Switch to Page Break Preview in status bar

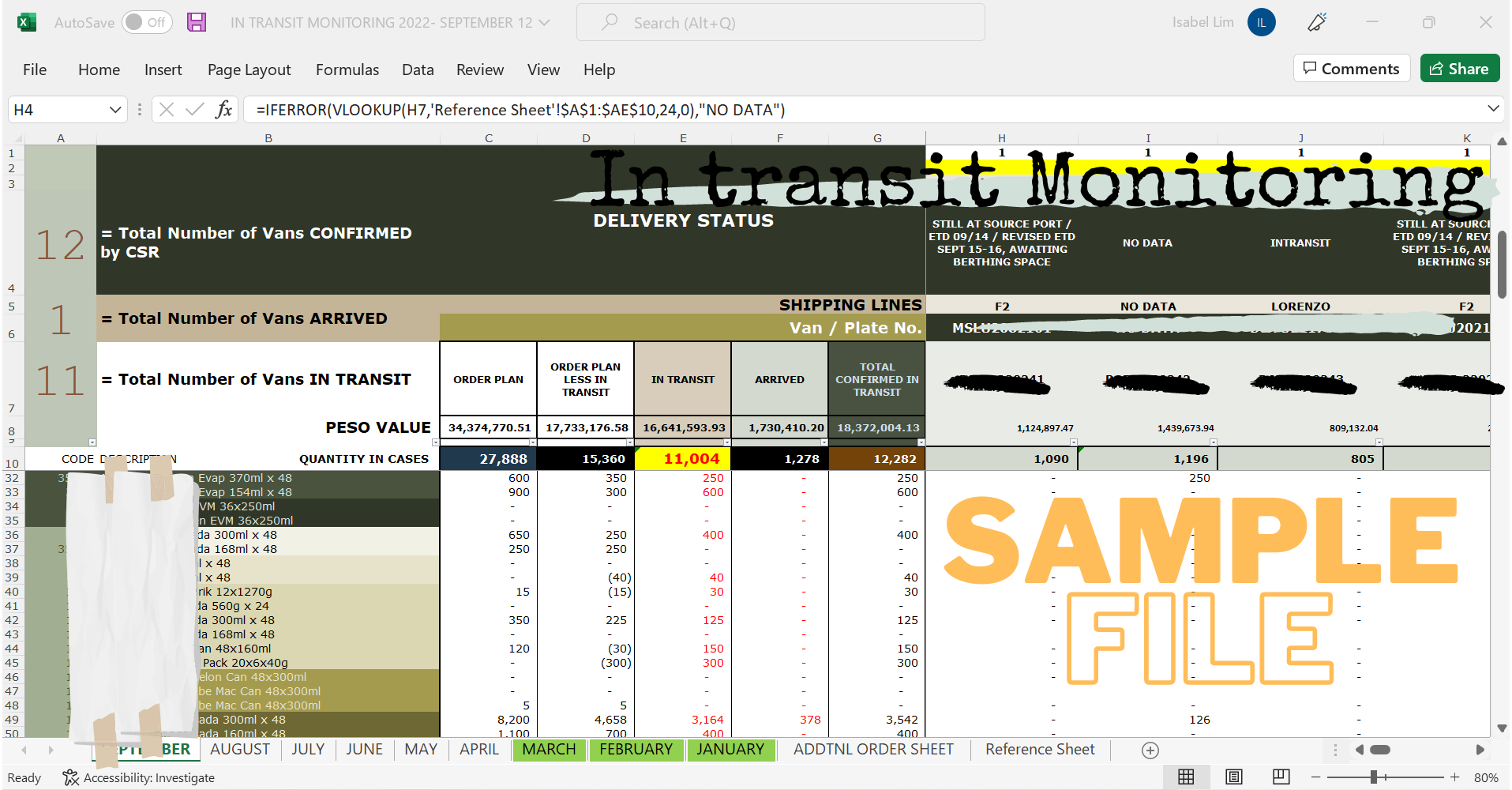(1281, 777)
